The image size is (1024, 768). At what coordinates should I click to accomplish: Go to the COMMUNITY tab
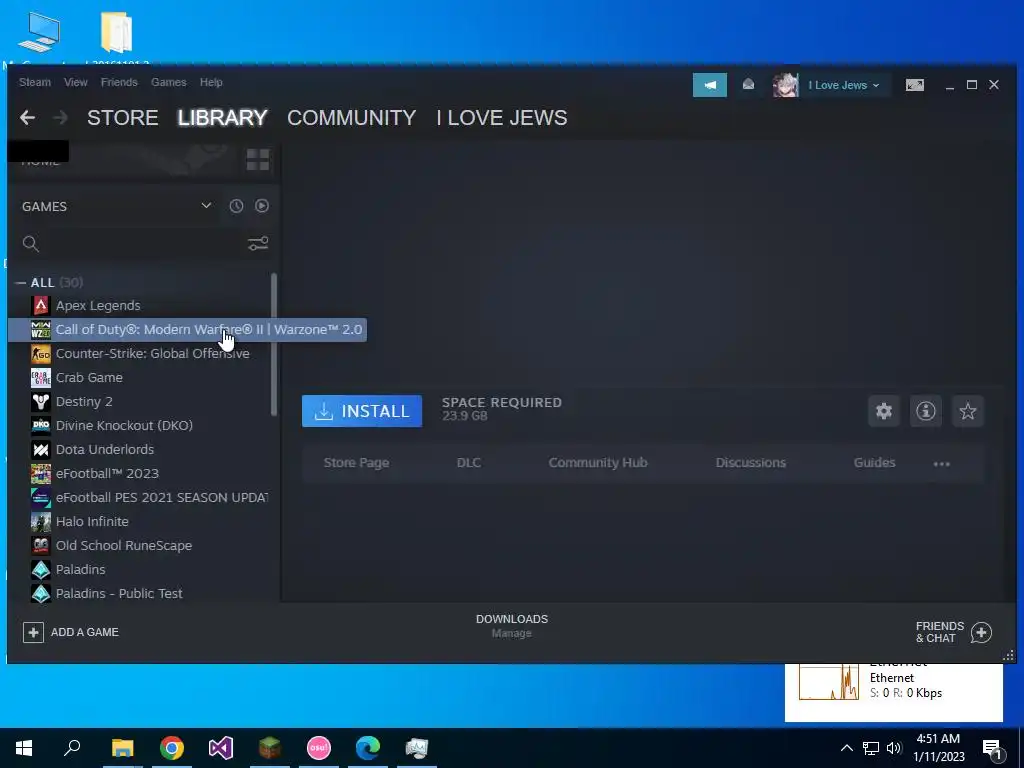pyautogui.click(x=351, y=118)
